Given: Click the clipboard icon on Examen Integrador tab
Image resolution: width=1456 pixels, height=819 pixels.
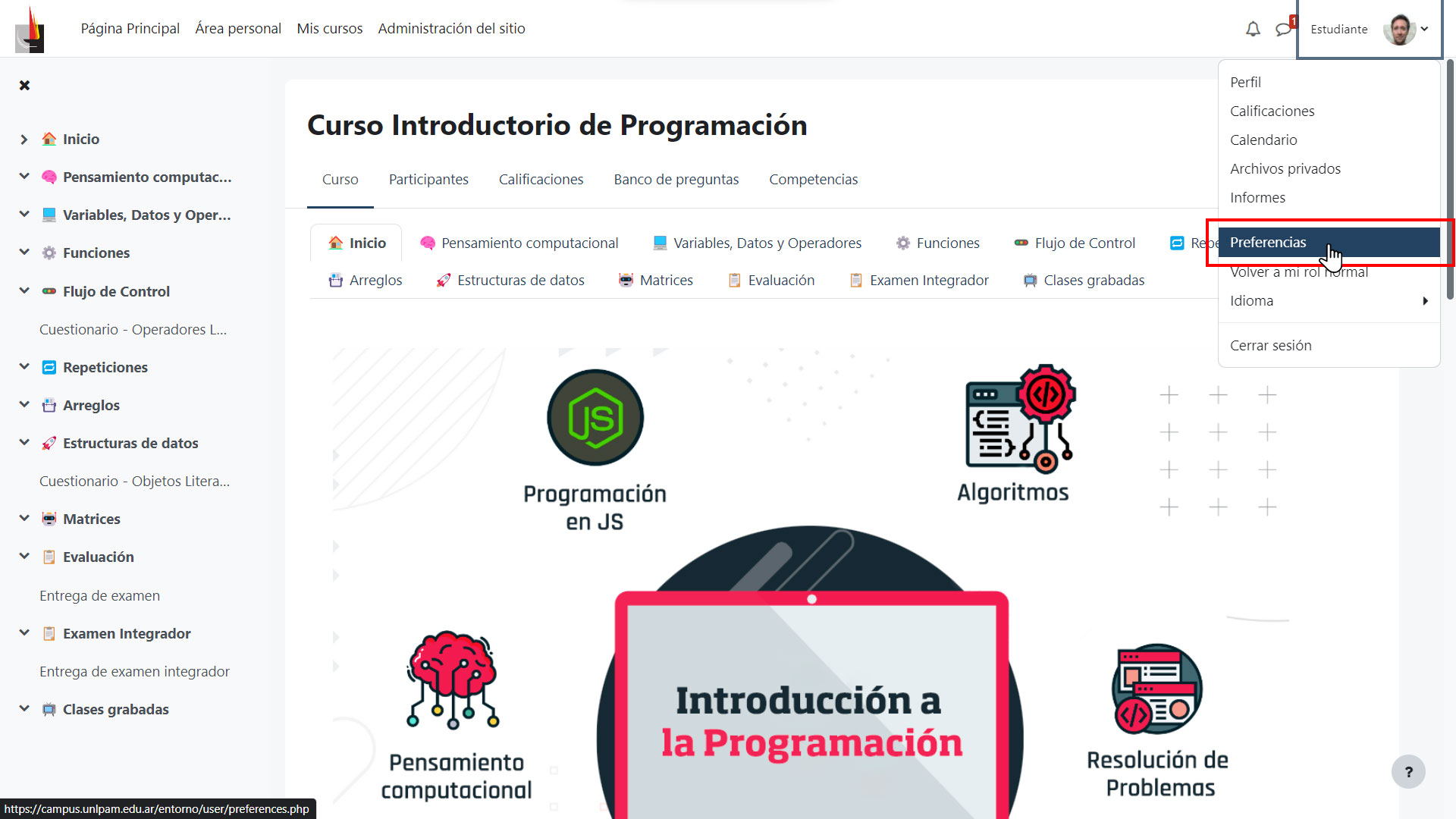Looking at the screenshot, I should pyautogui.click(x=856, y=280).
